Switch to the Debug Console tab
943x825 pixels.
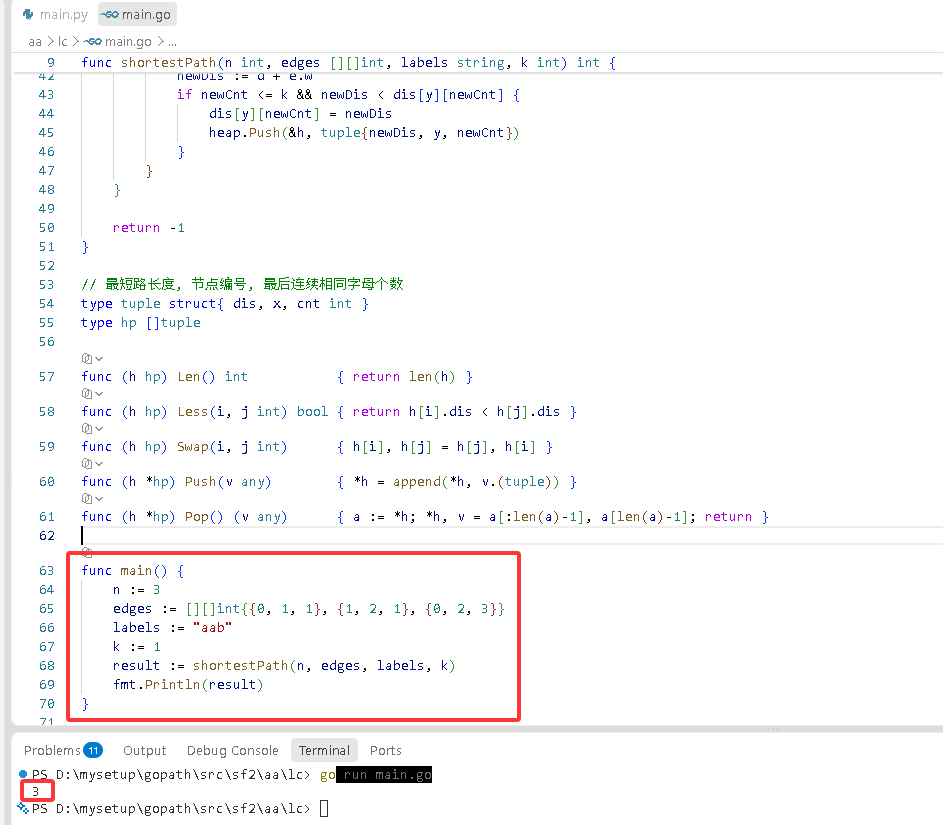(233, 750)
